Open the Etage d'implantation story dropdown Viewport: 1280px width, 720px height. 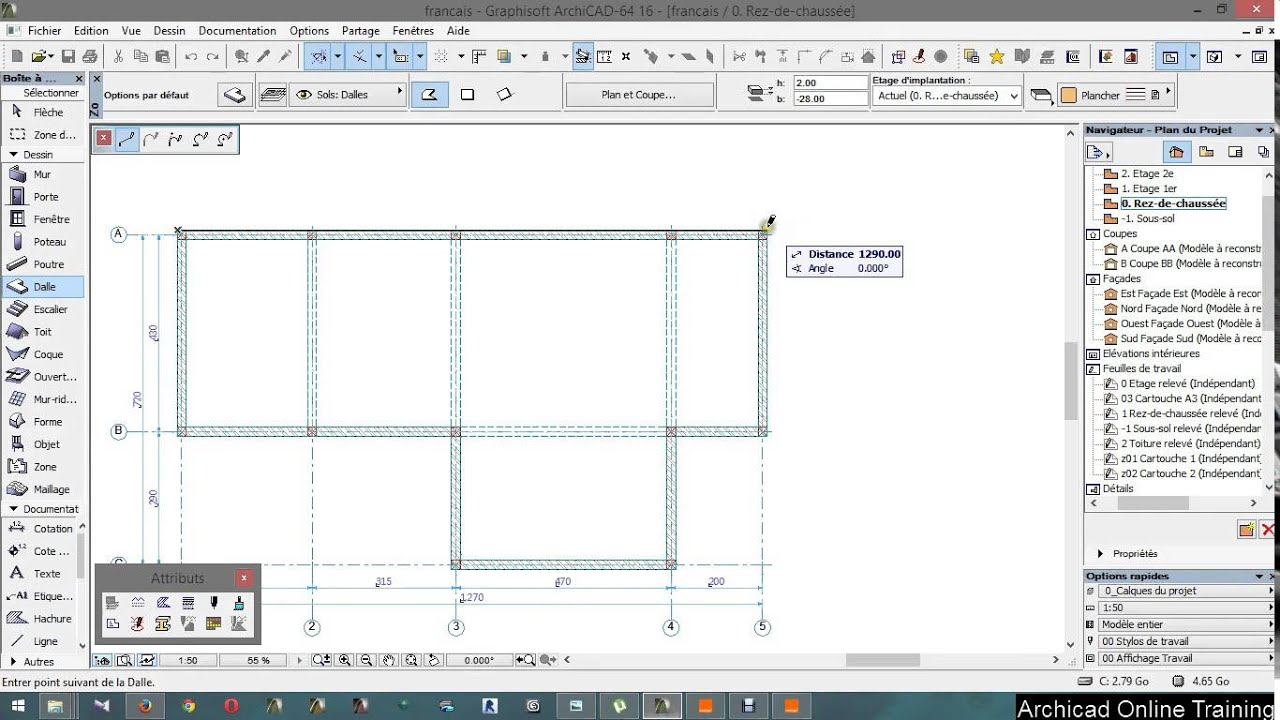946,96
